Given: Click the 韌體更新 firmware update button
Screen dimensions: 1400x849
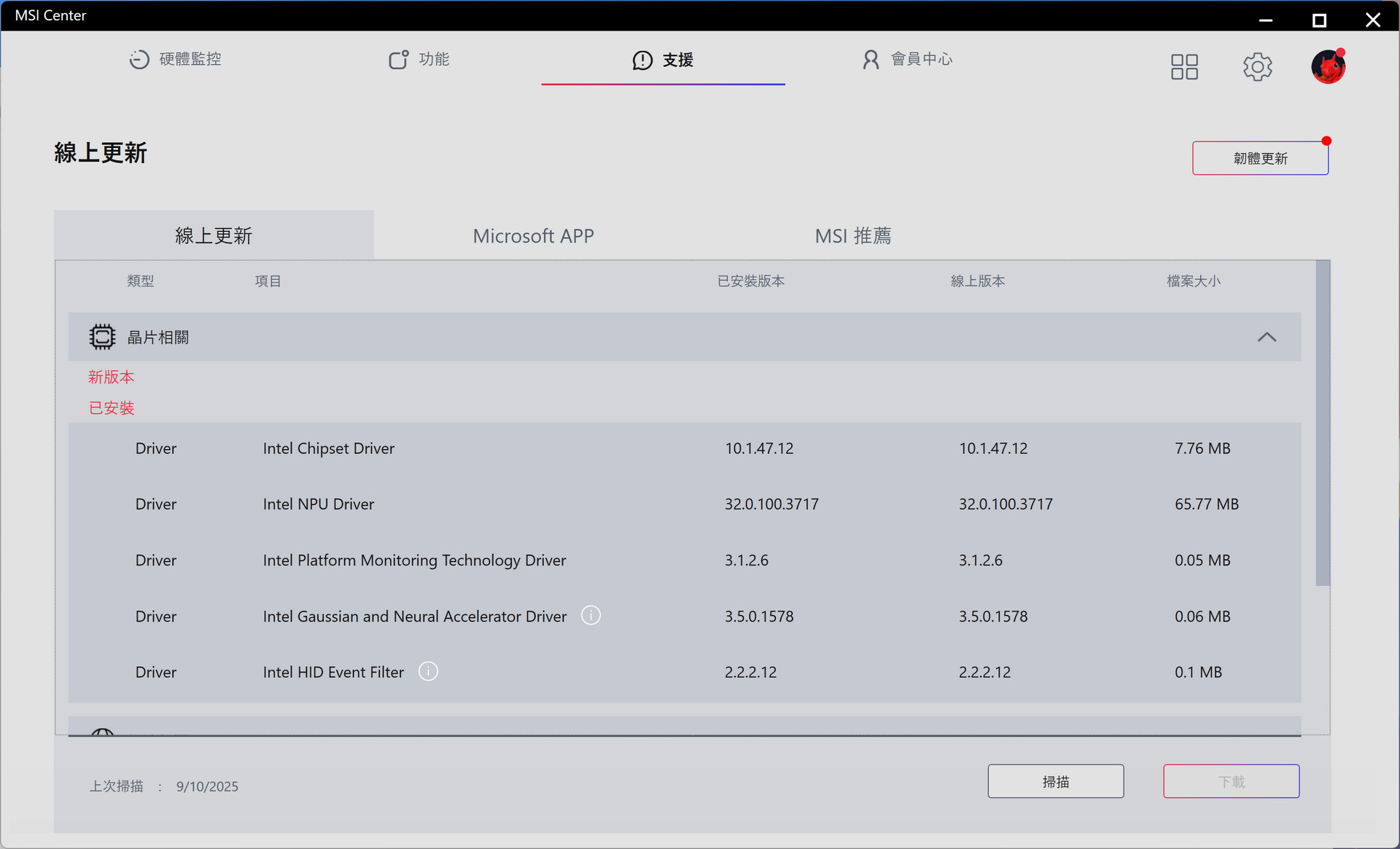Looking at the screenshot, I should point(1260,158).
